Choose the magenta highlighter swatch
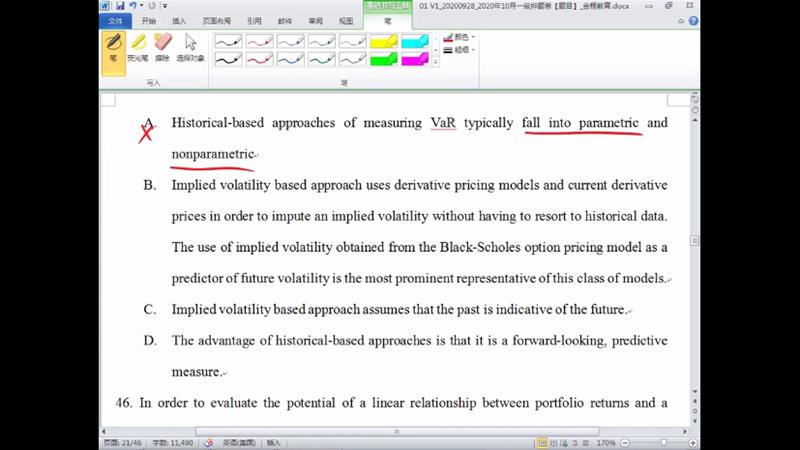 coord(415,59)
